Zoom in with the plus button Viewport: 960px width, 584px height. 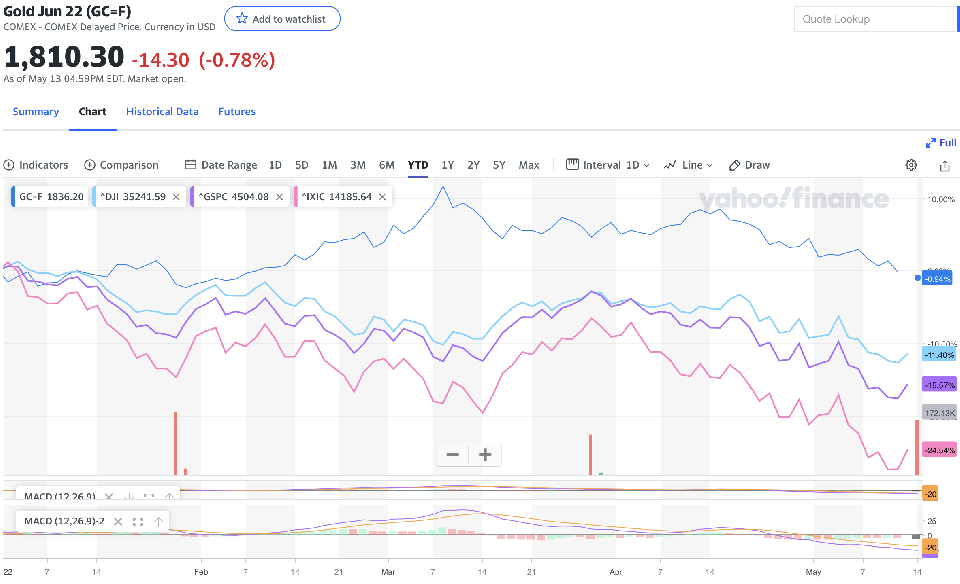pos(486,455)
